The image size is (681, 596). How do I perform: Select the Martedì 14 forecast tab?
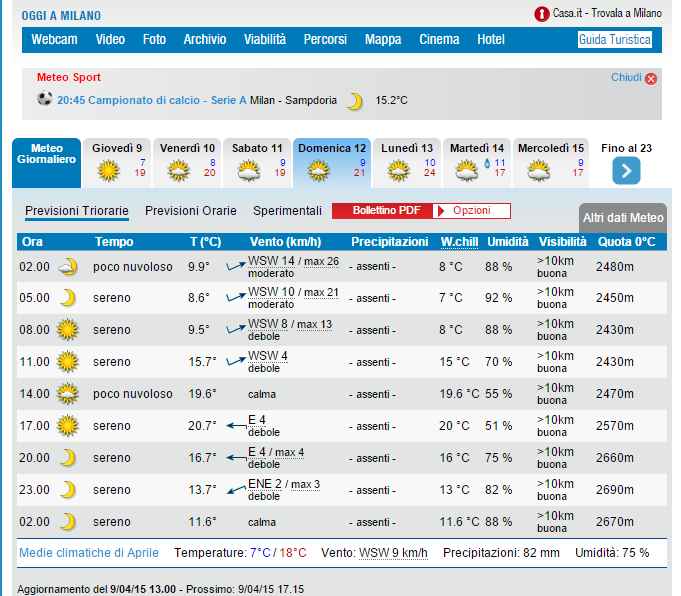(477, 163)
